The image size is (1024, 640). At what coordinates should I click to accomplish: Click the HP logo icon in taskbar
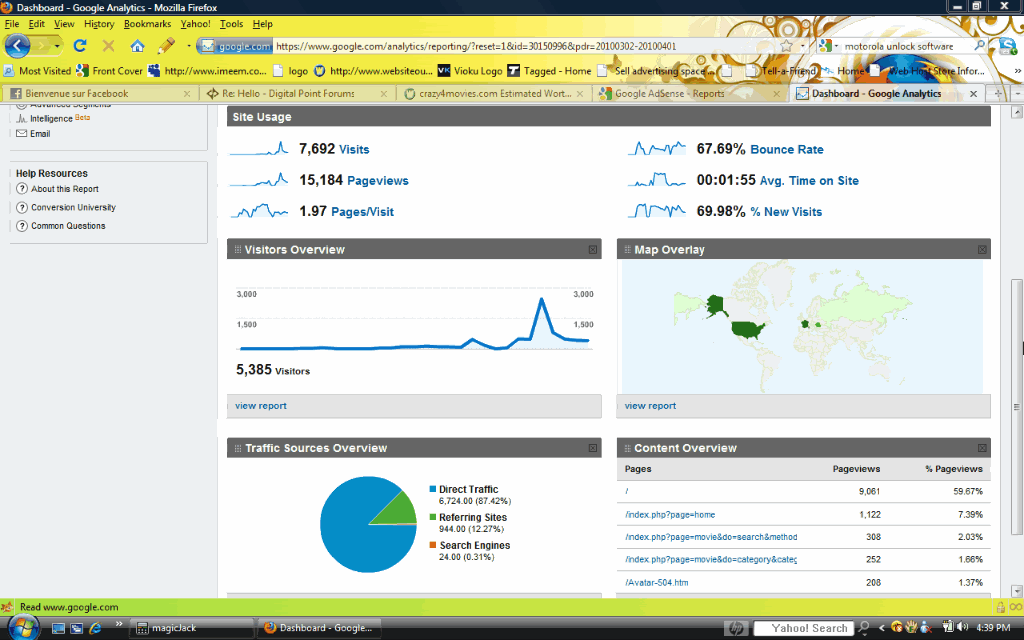click(x=735, y=628)
